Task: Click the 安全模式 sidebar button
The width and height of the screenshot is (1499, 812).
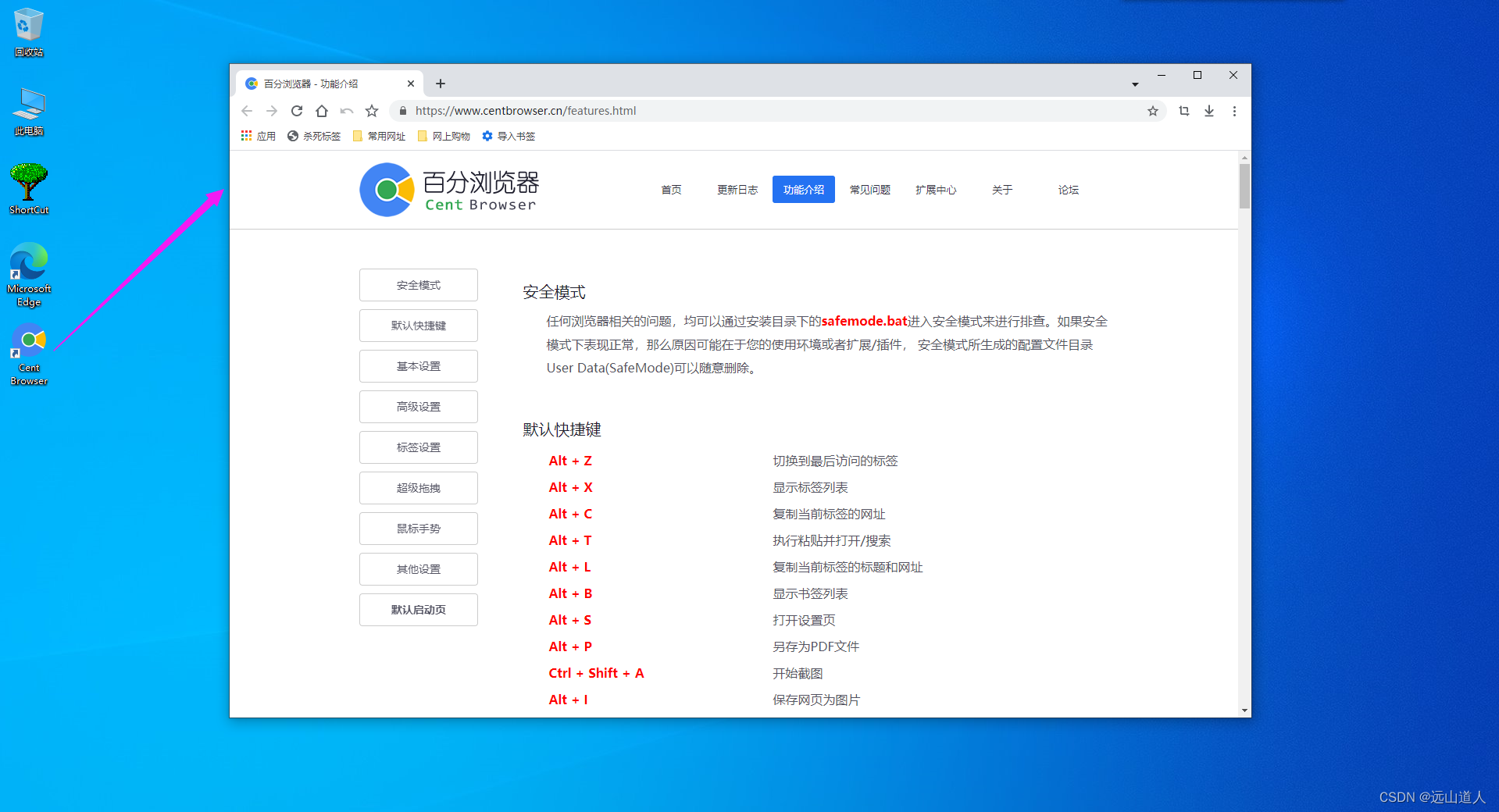Action: (x=419, y=285)
